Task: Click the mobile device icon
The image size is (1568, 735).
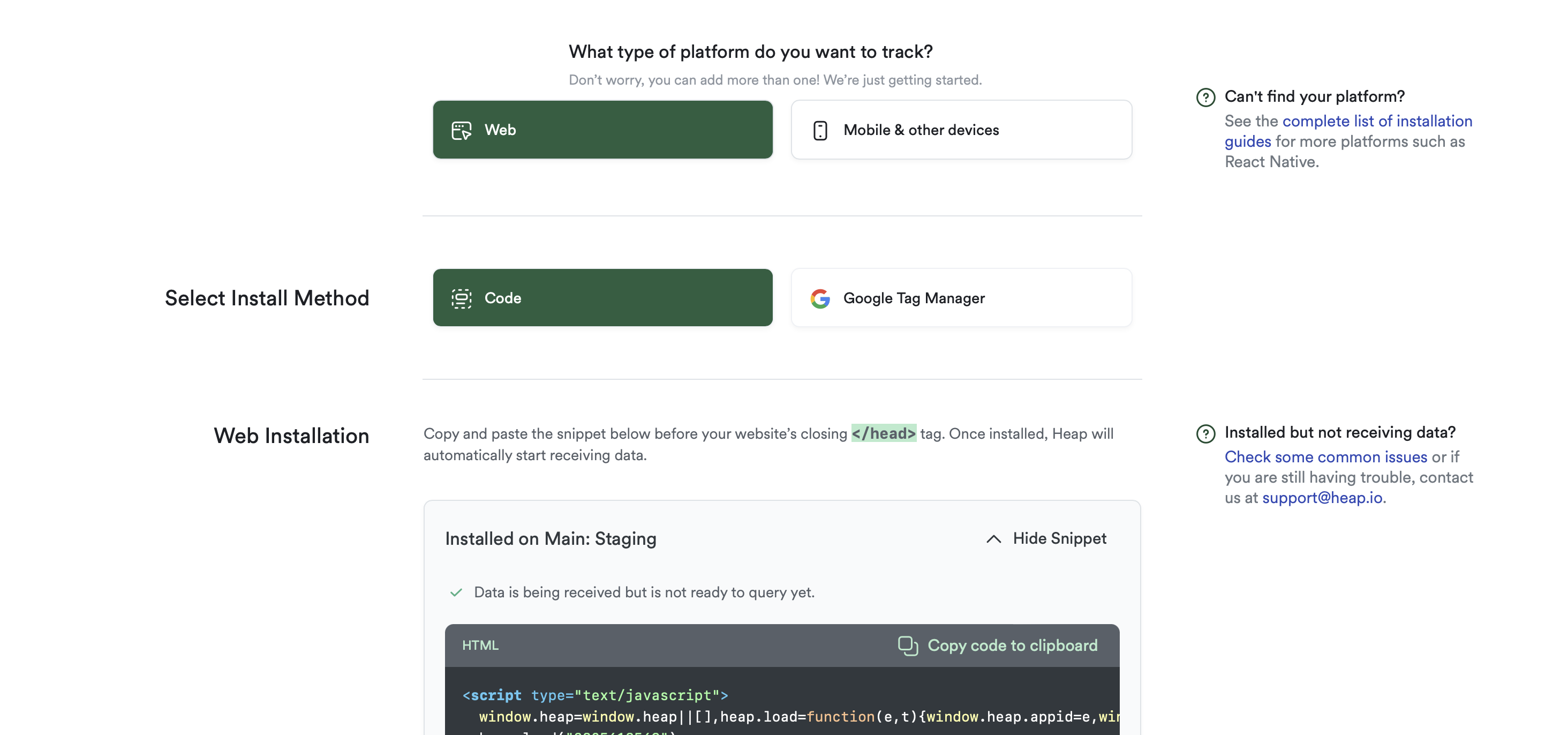Action: (x=820, y=130)
